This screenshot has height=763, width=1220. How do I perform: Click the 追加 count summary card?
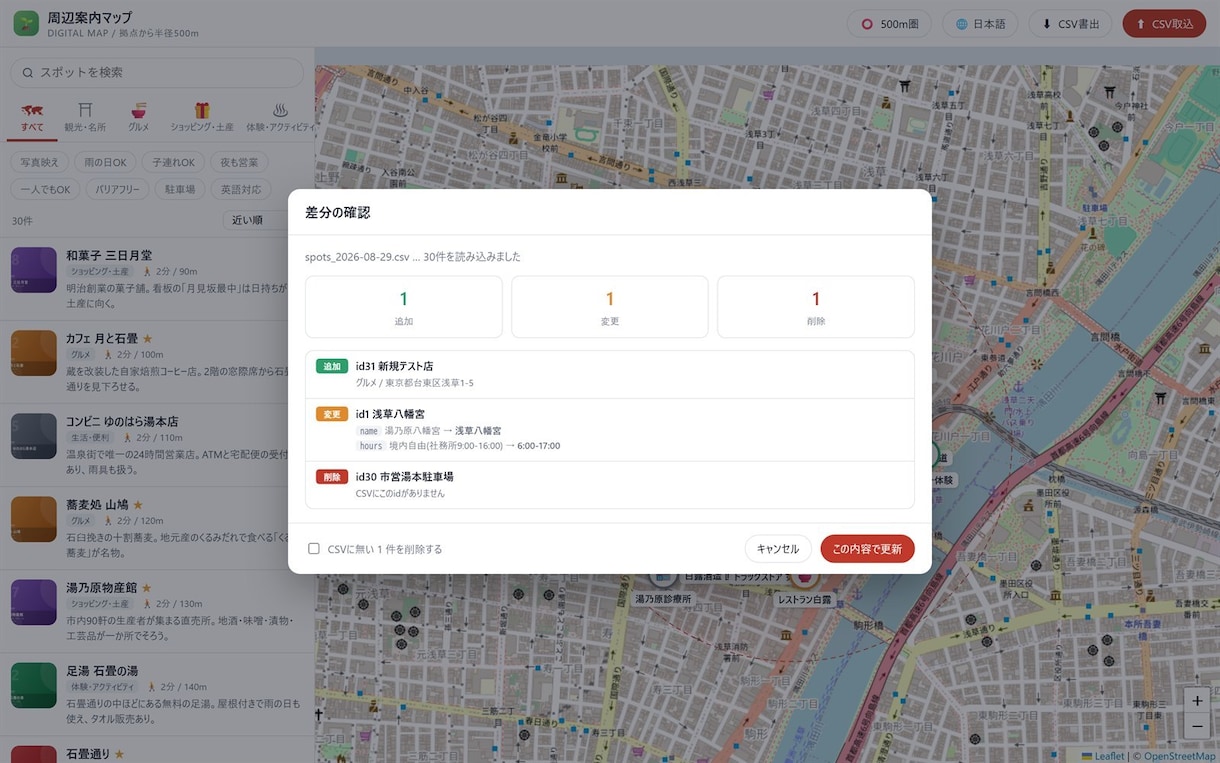404,307
